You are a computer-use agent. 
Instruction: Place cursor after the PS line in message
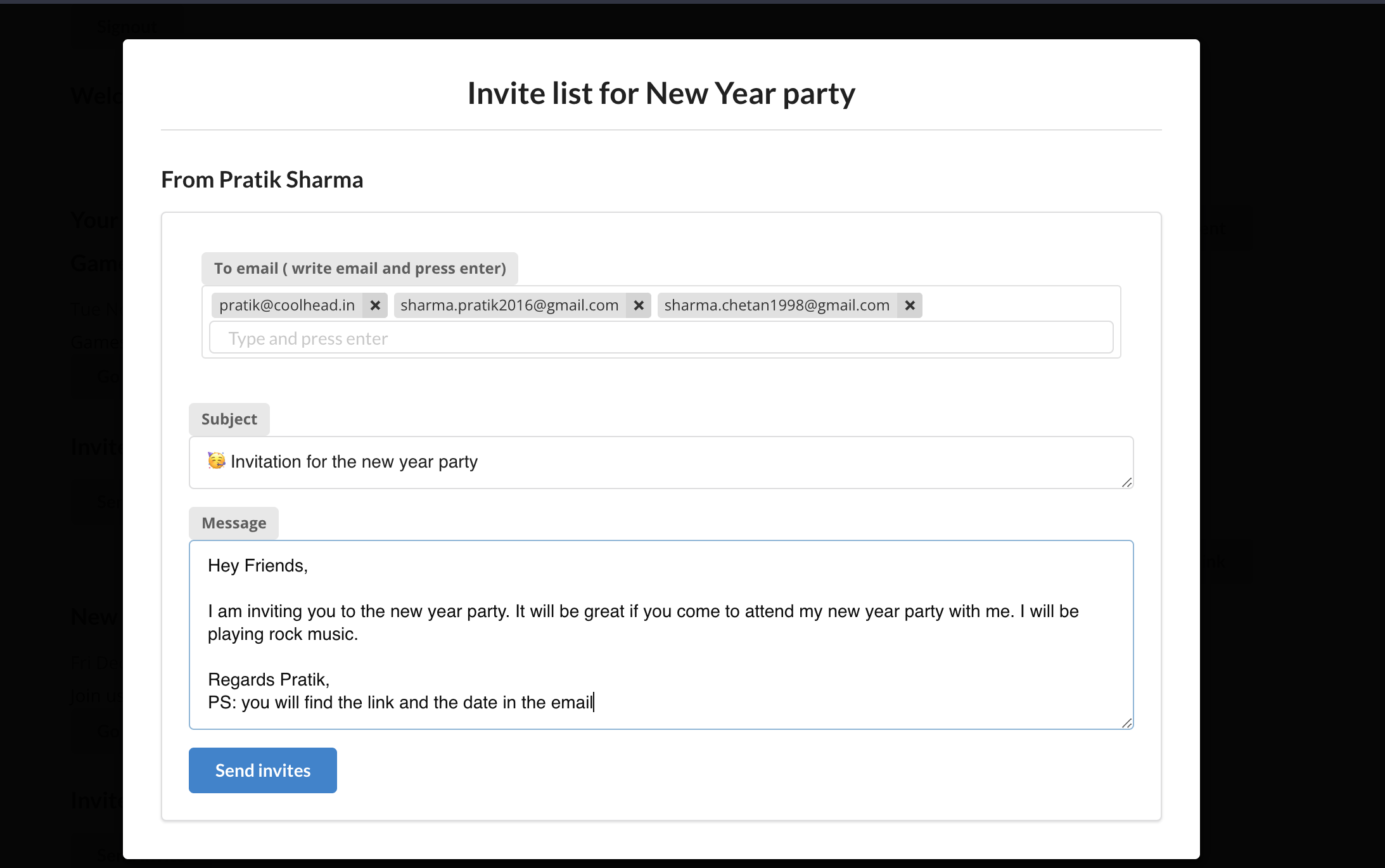click(x=594, y=703)
